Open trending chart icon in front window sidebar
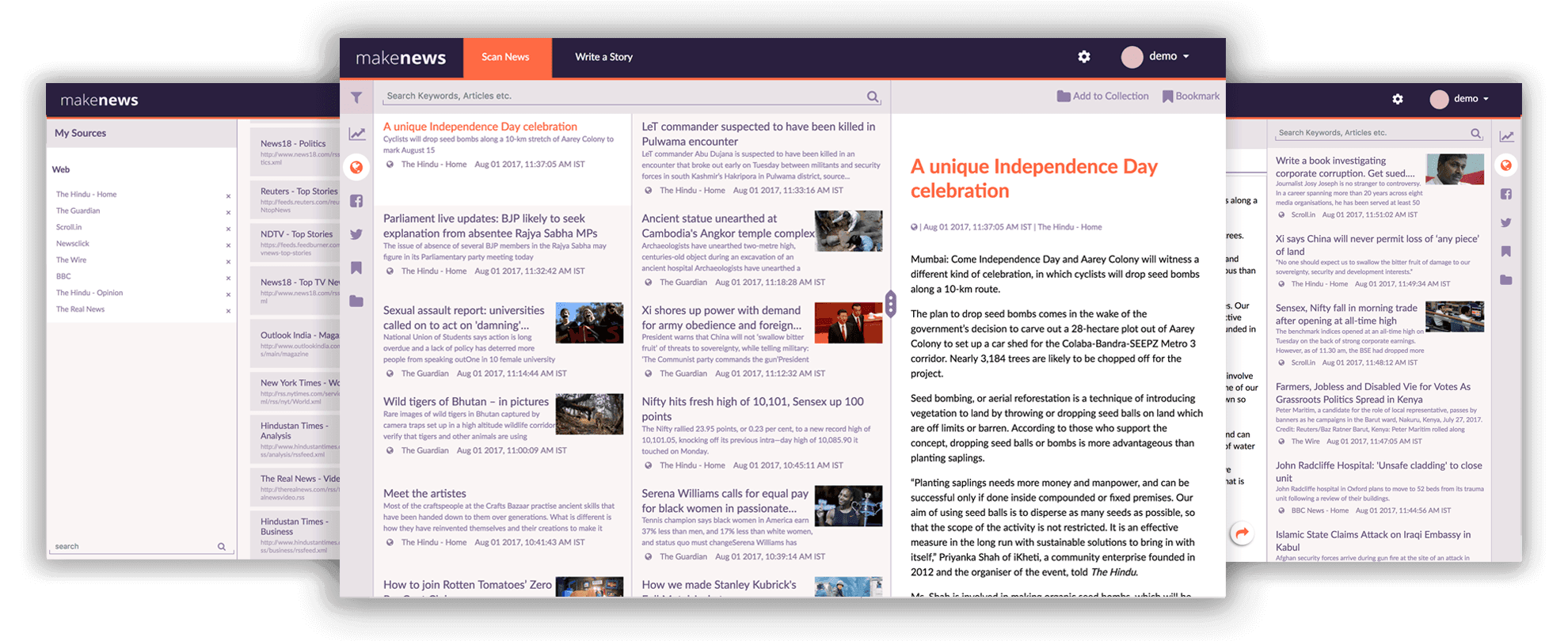This screenshot has height=641, width=1568. coord(357,134)
